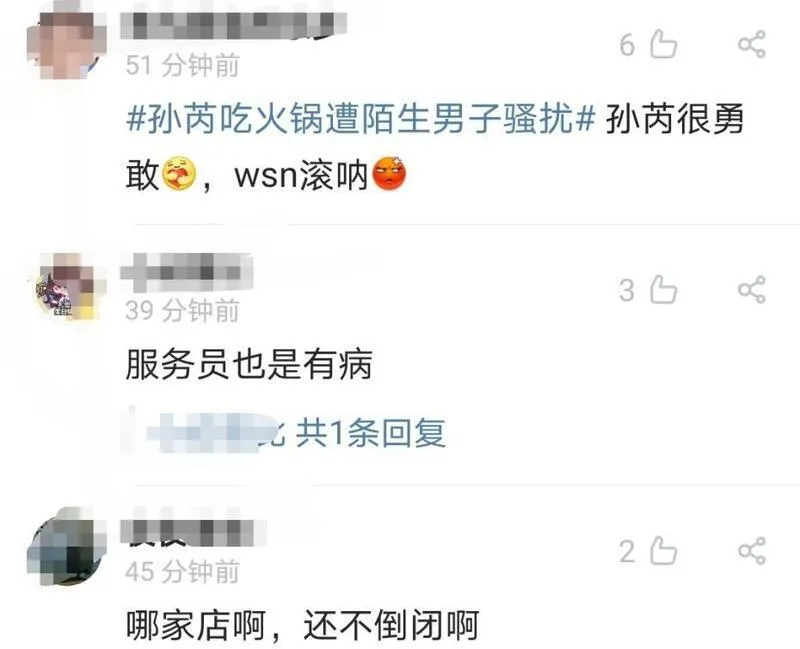This screenshot has width=800, height=649.
Task: Share the comment posted 51 分钟前
Action: point(752,44)
